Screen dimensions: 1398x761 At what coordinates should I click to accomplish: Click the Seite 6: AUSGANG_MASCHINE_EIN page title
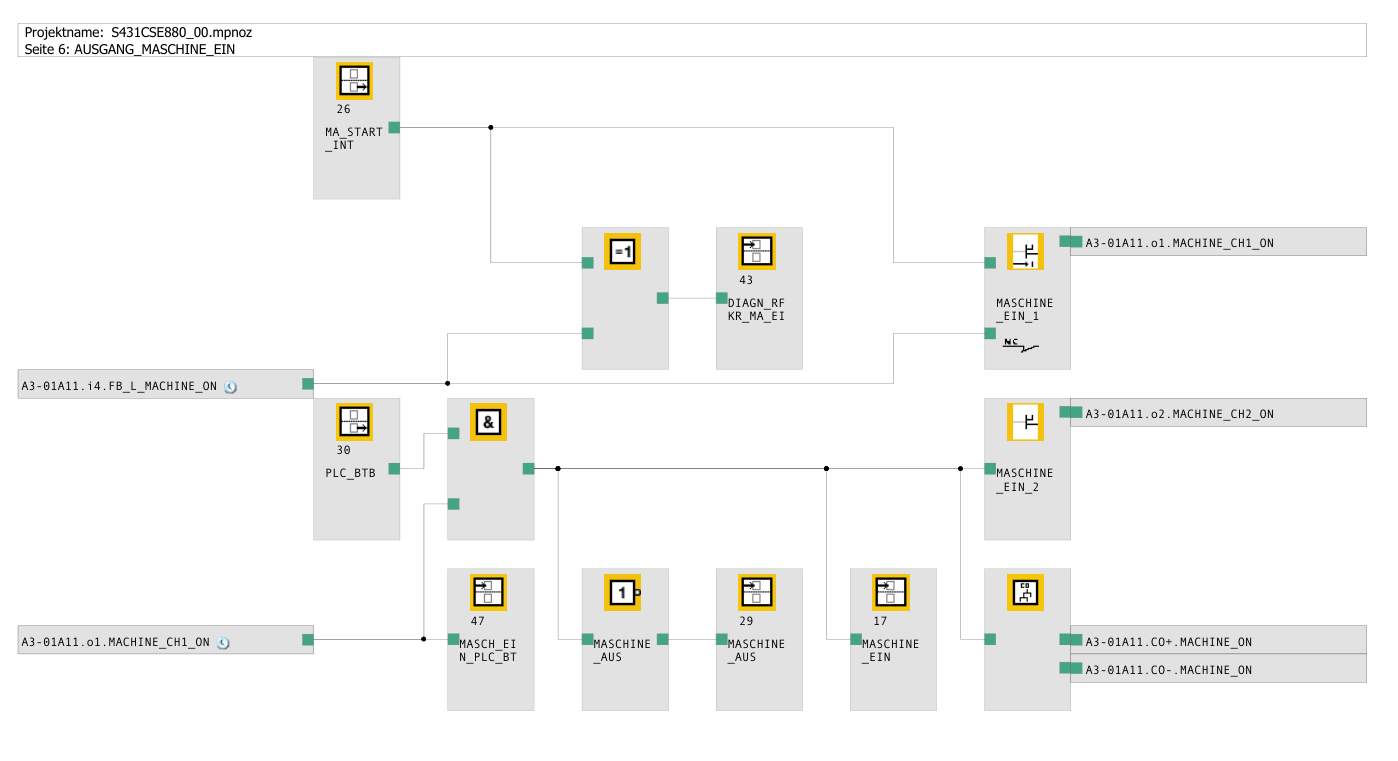[x=130, y=48]
